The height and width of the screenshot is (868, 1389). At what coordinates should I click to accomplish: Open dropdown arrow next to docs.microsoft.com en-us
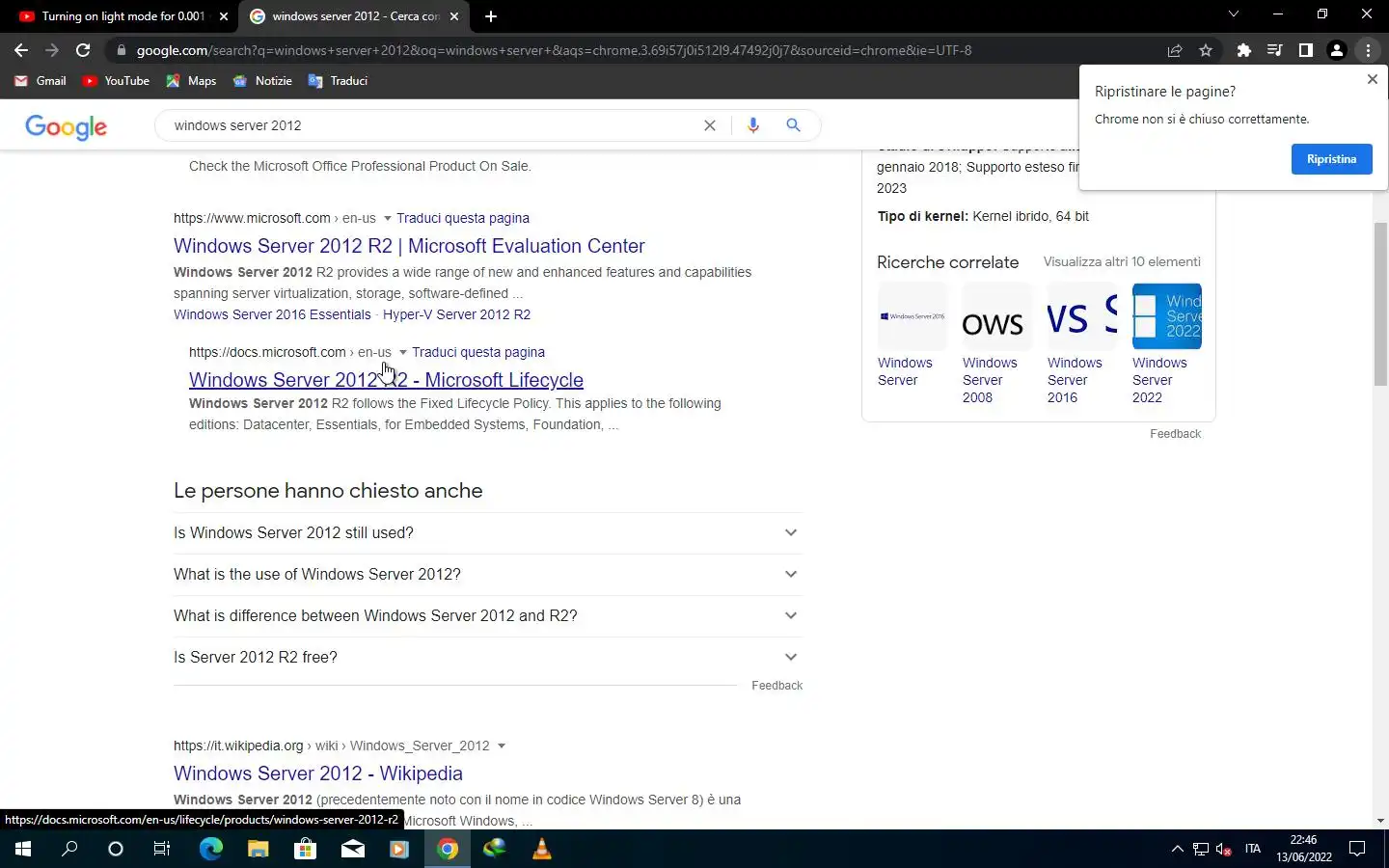[402, 353]
